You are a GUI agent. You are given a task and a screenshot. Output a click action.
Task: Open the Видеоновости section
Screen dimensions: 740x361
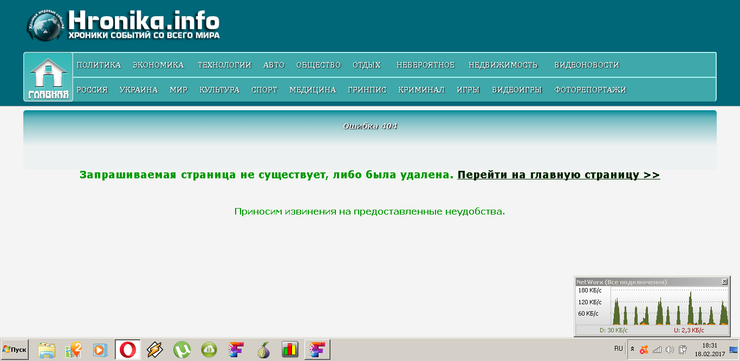click(x=587, y=65)
